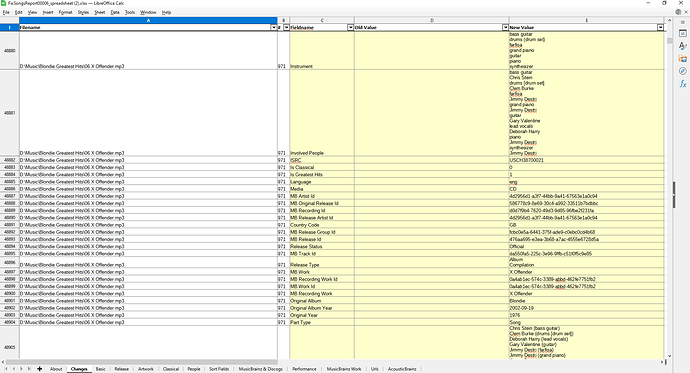Open the sidebar Navigator compass icon

point(683,71)
